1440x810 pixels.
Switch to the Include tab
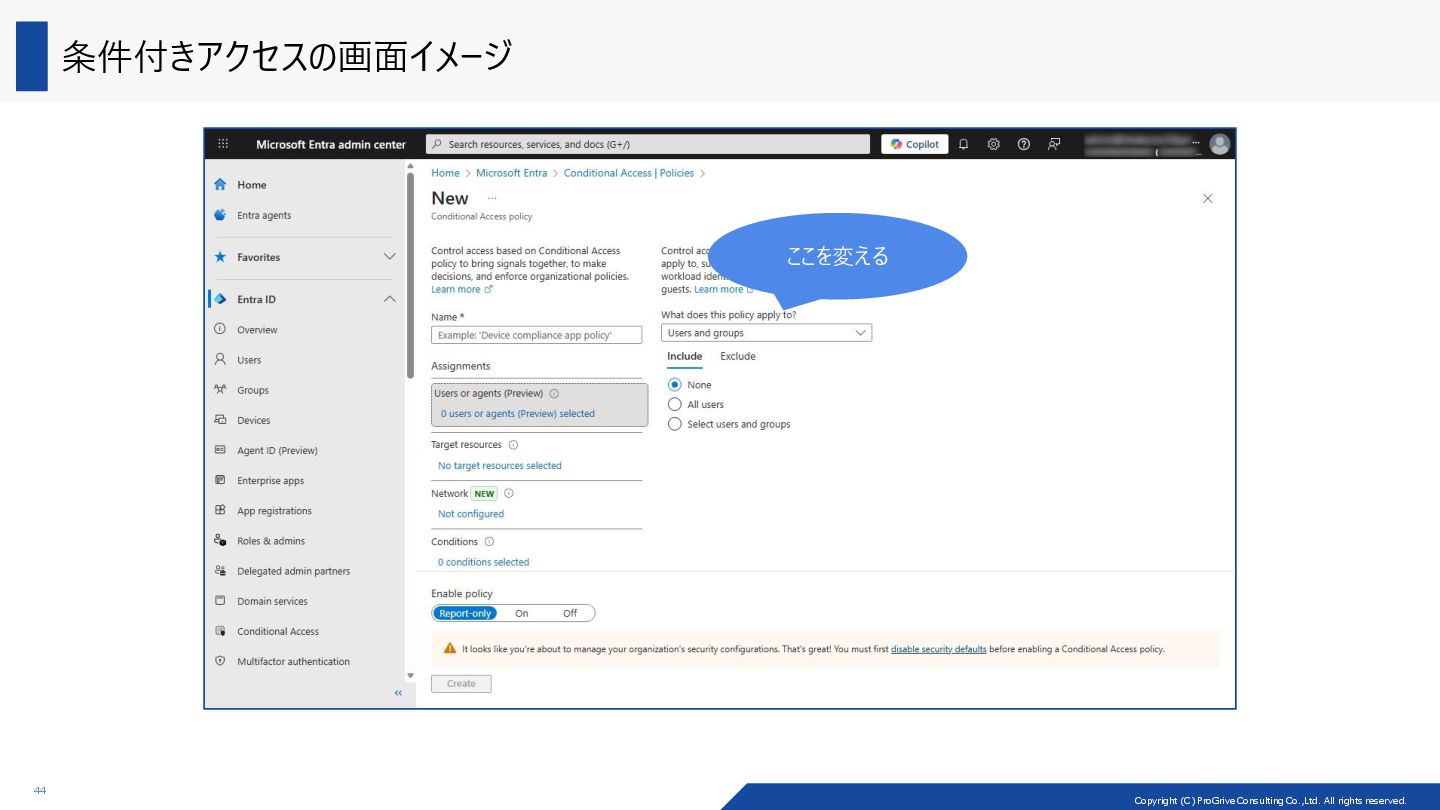point(685,357)
